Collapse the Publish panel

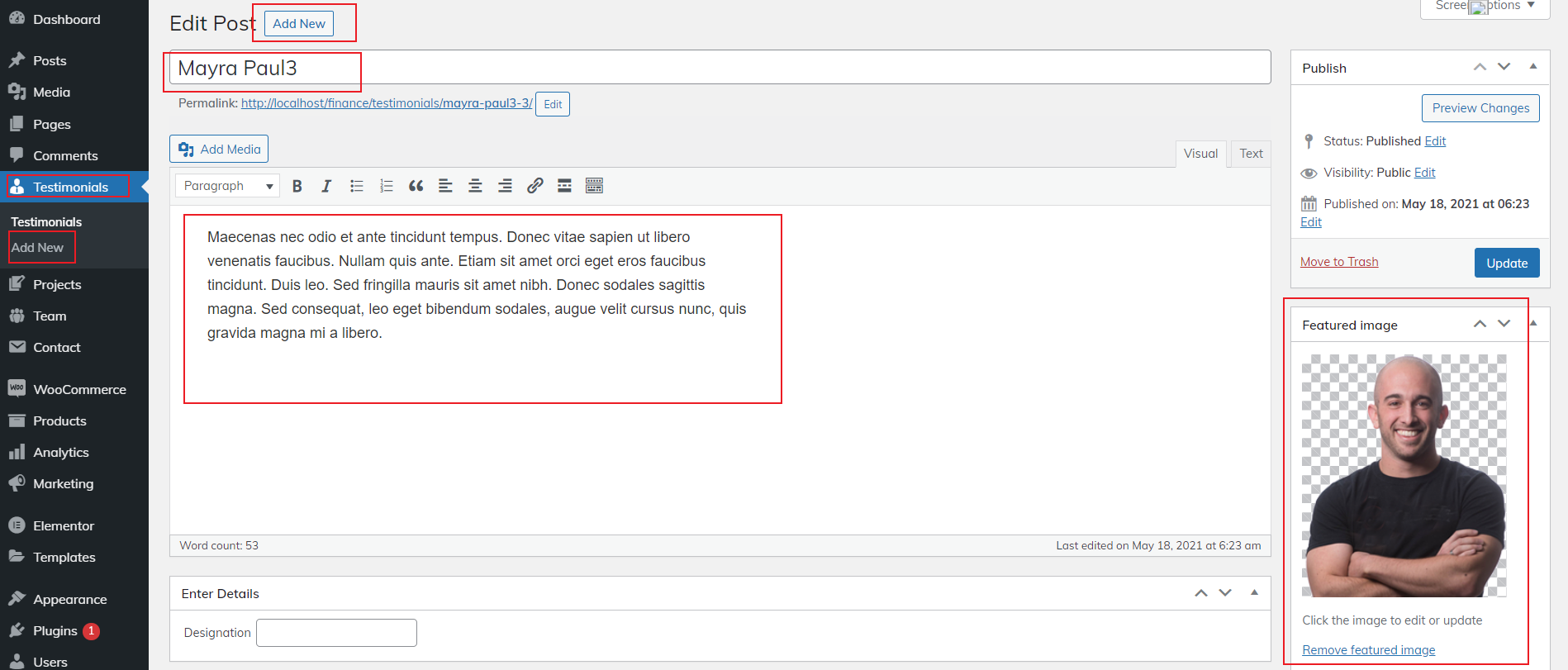[1533, 67]
